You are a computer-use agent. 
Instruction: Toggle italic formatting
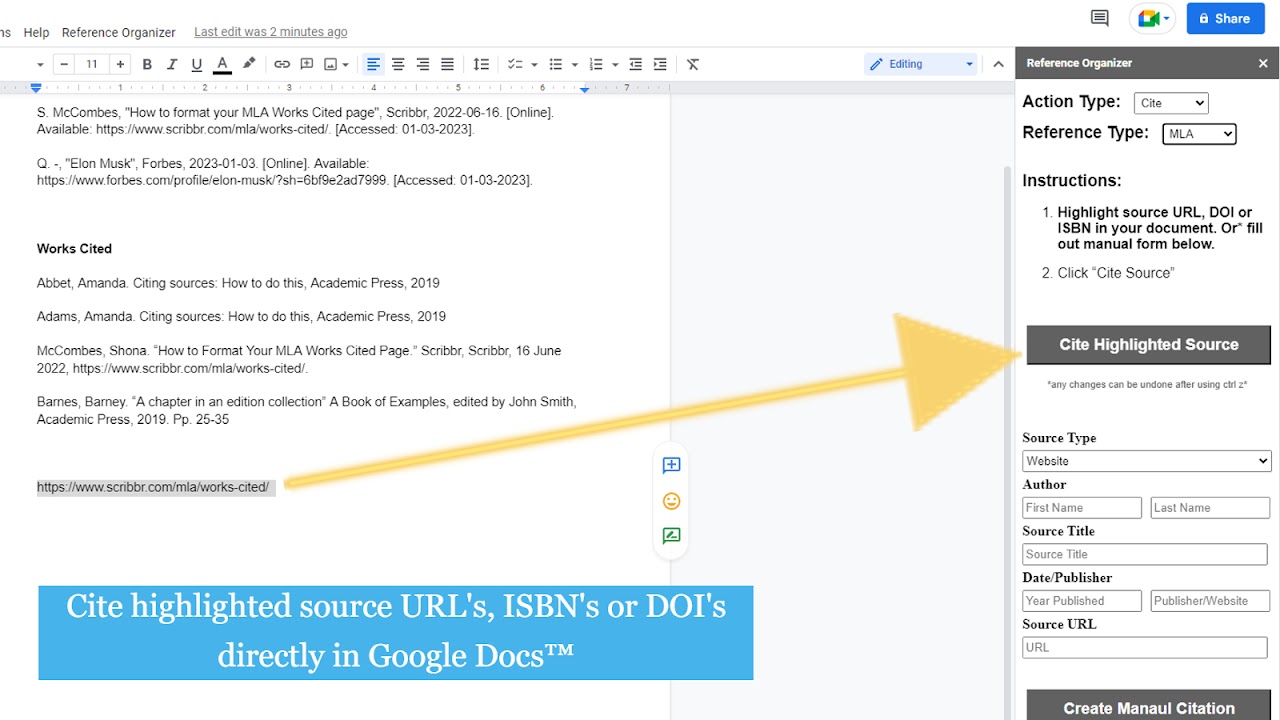172,64
